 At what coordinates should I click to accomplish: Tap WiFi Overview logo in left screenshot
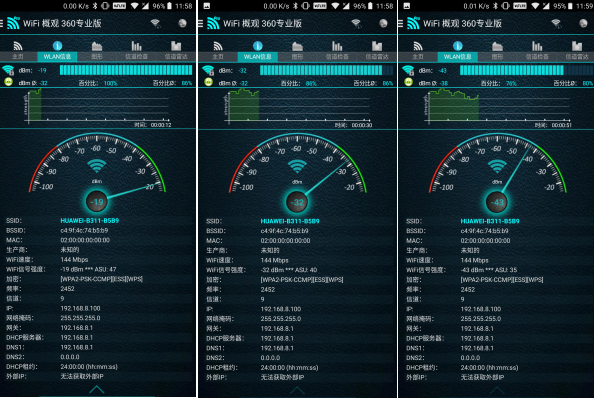click(13, 23)
